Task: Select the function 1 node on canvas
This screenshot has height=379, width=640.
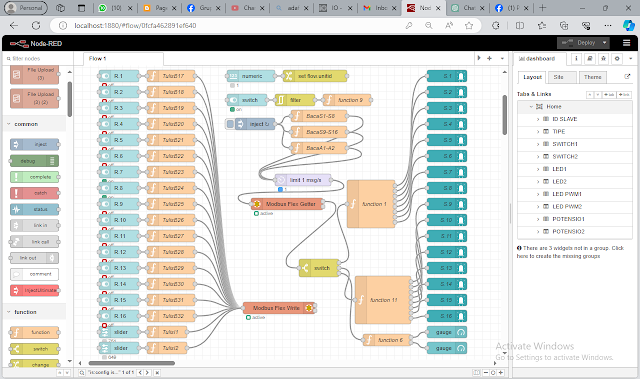Action: [371, 204]
